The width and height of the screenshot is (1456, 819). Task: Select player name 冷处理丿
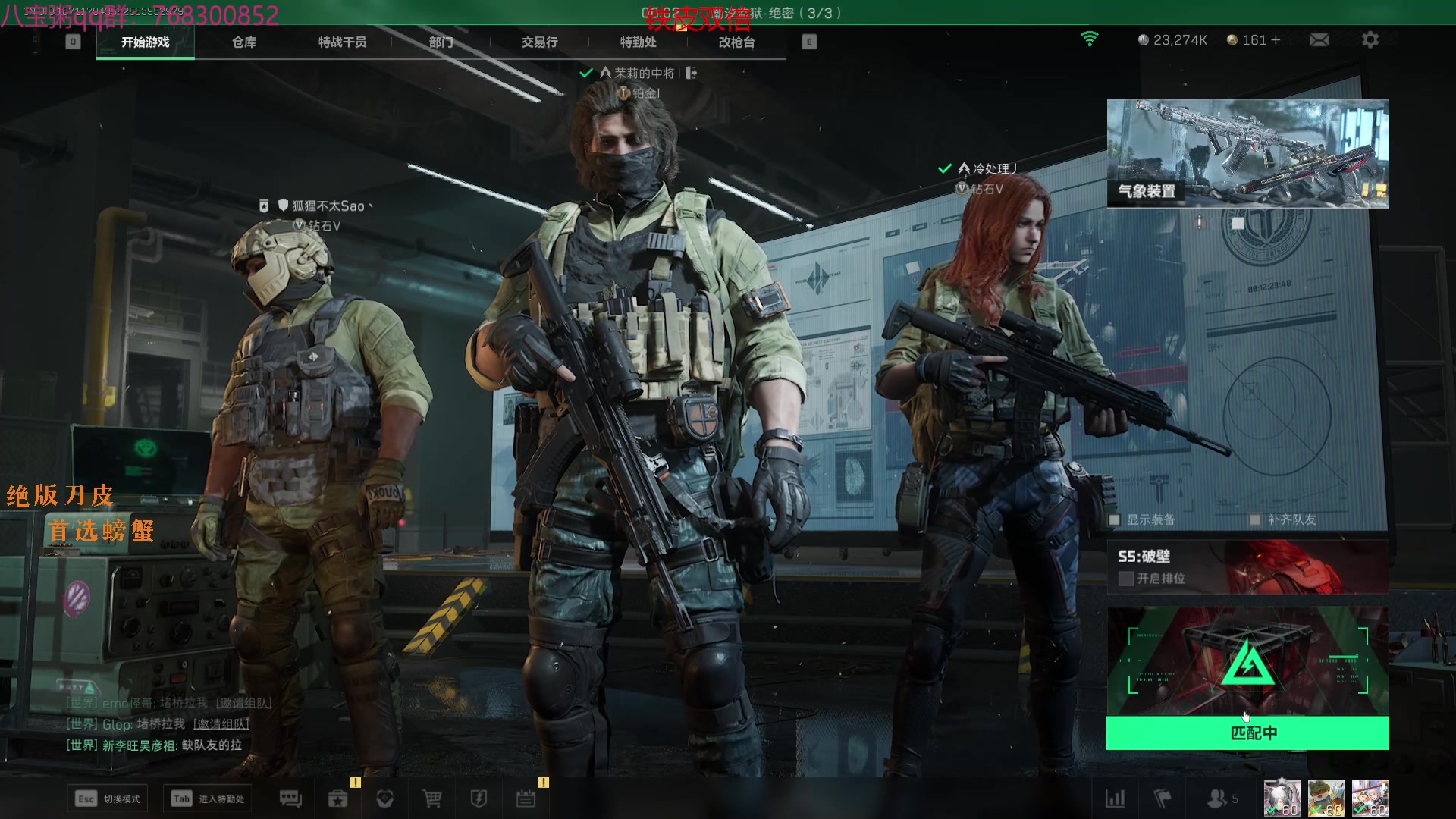[x=995, y=168]
